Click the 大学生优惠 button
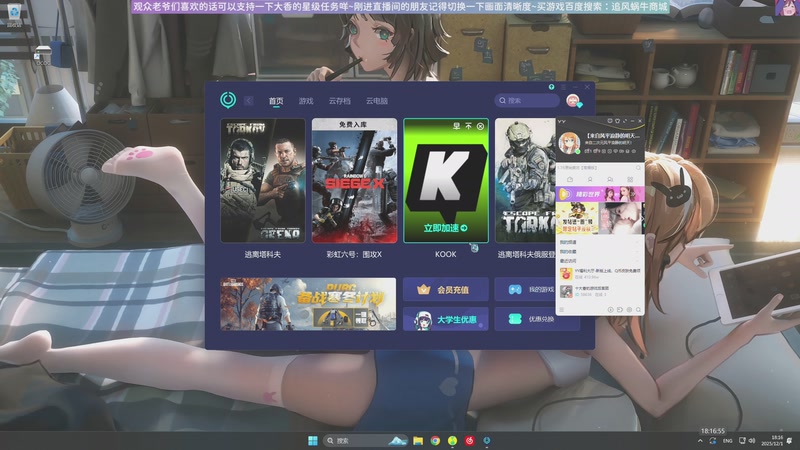 tap(445, 319)
